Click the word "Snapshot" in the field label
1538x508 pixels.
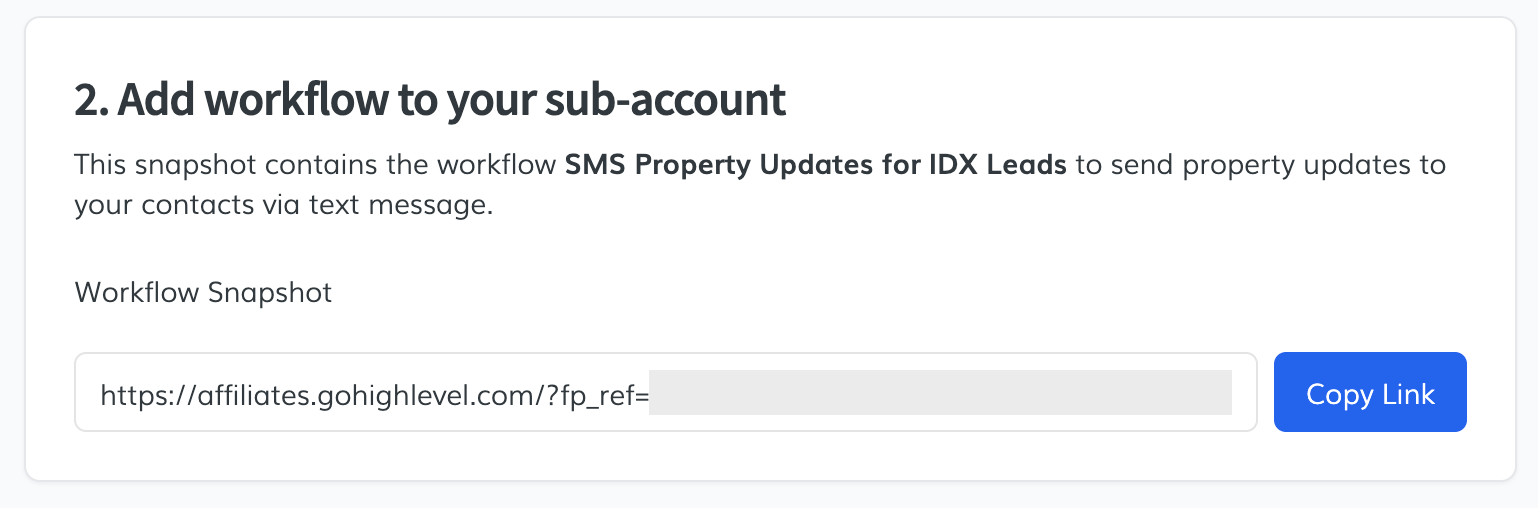[x=269, y=293]
